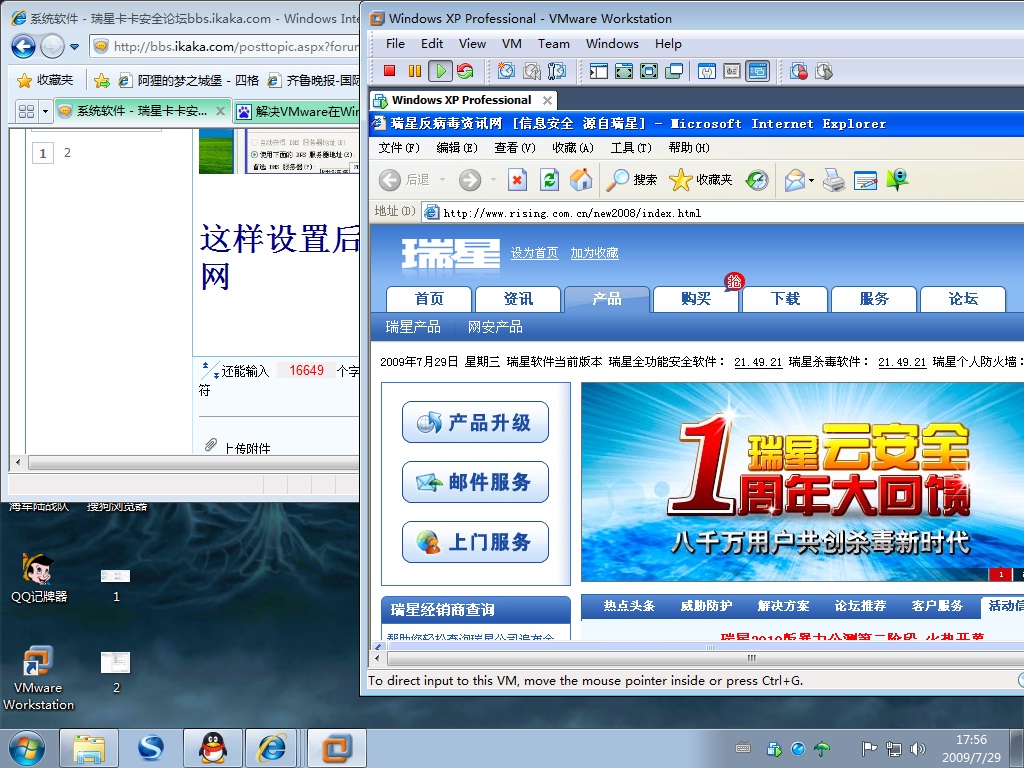Open the File menu in VMware

[x=395, y=44]
